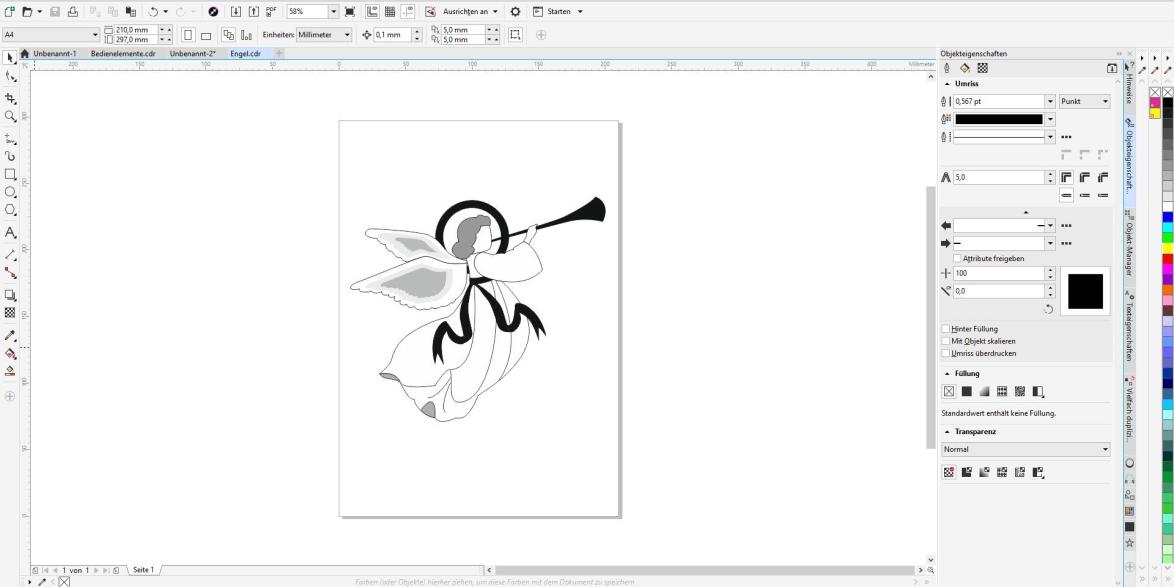Screen dimensions: 1174x587
Task: Select the Polygon tool
Action: tap(11, 210)
